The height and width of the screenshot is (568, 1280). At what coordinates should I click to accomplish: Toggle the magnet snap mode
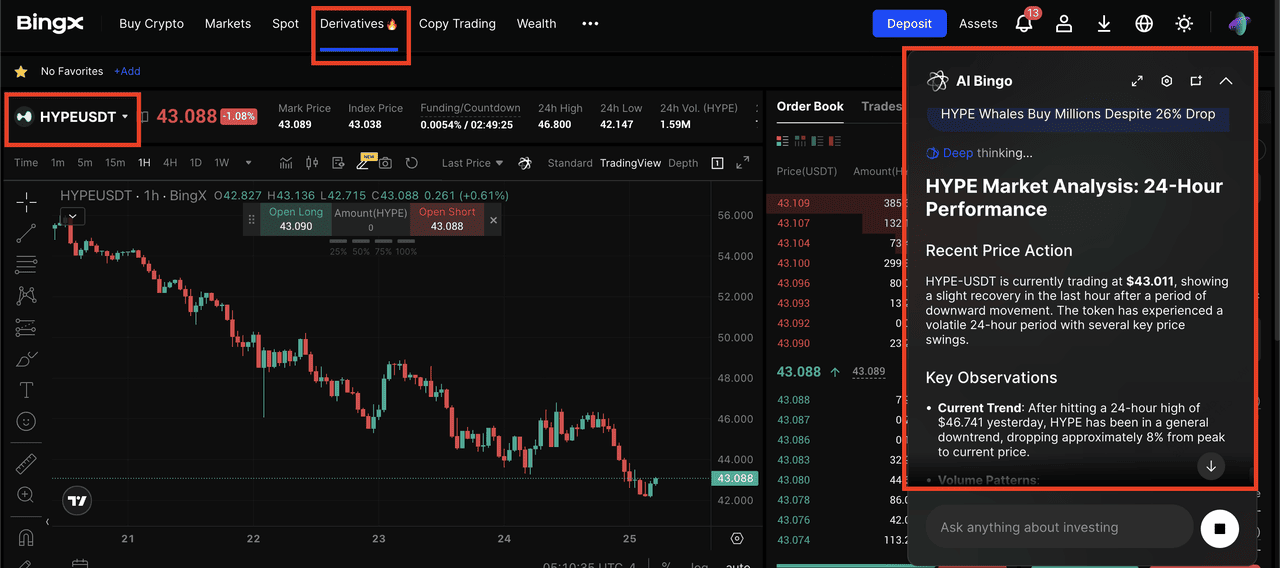click(26, 538)
